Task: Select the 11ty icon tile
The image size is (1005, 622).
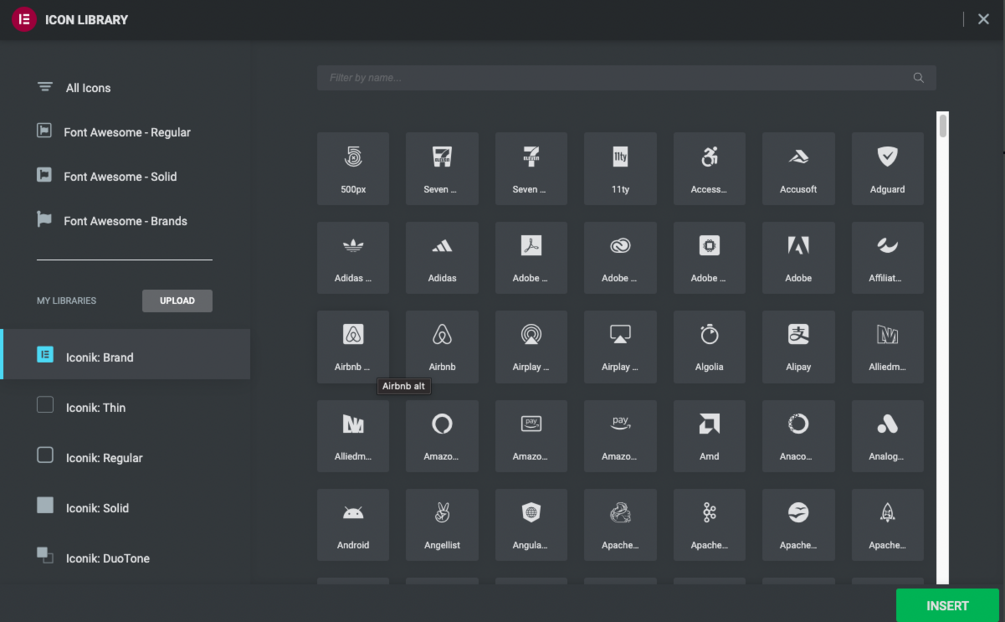Action: [x=620, y=168]
